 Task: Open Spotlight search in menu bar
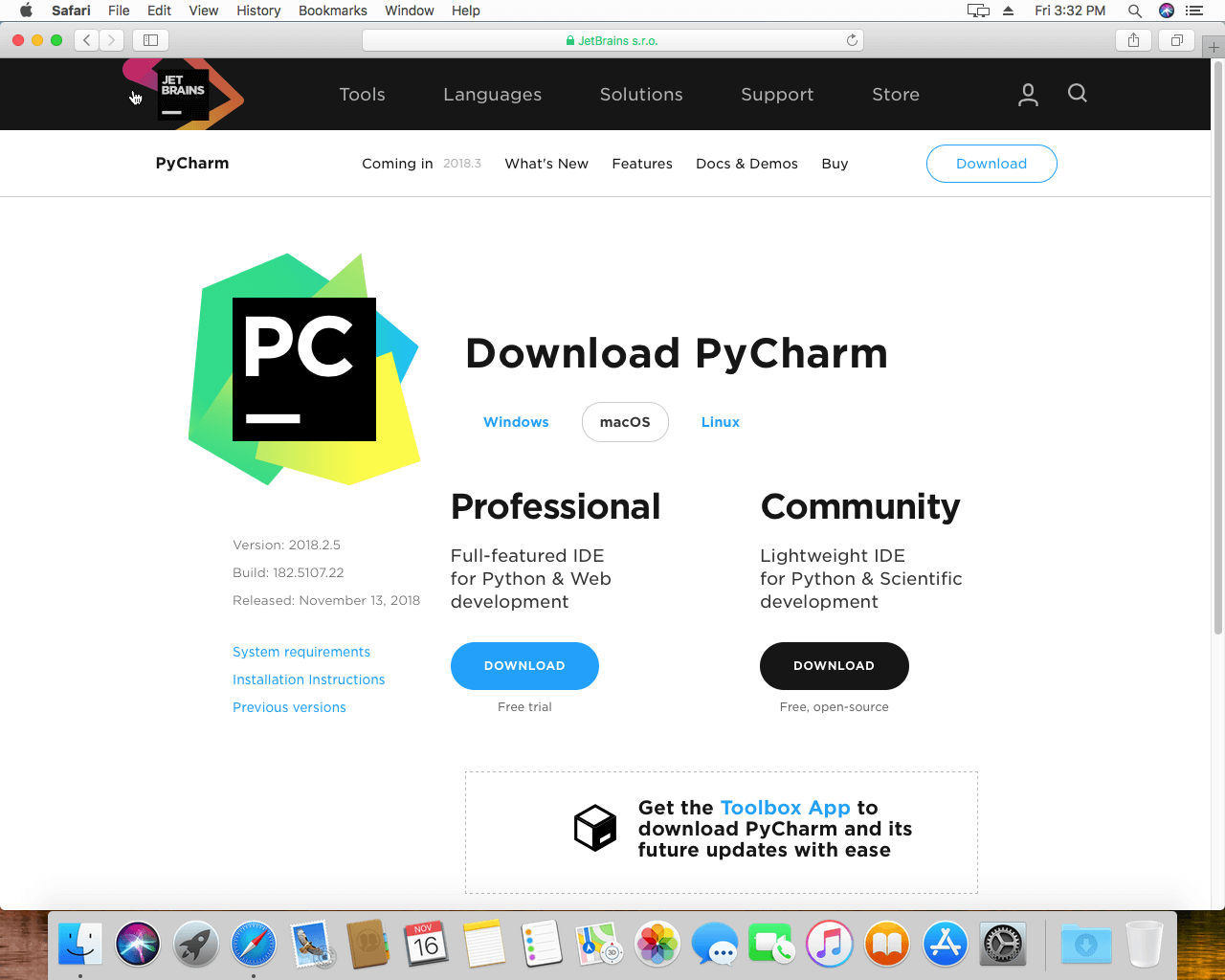coord(1134,11)
